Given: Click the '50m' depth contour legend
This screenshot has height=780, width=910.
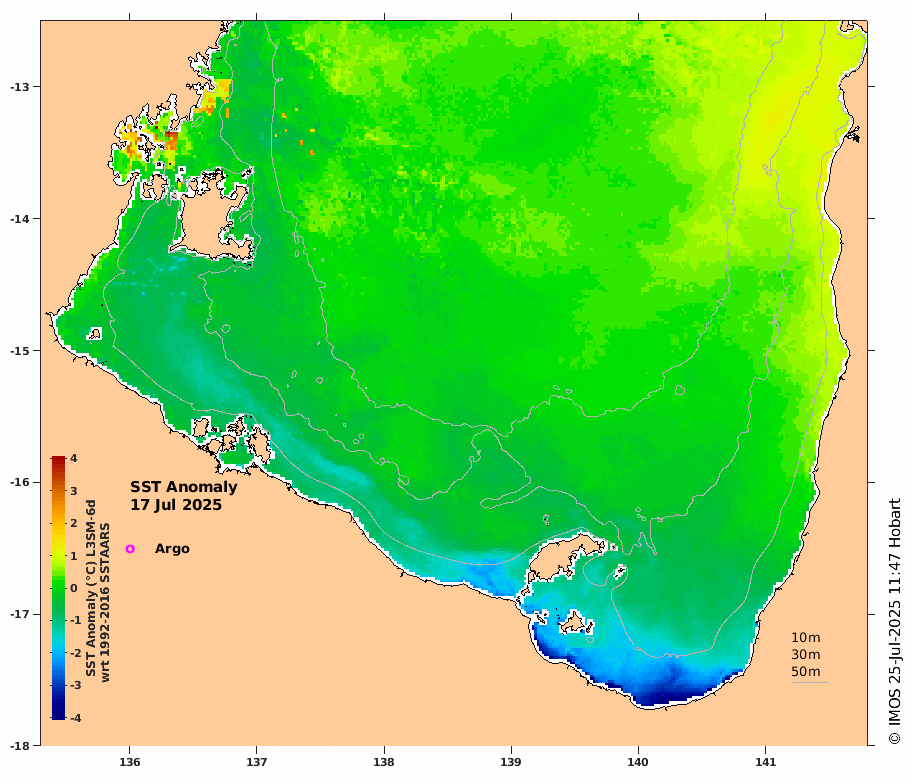Looking at the screenshot, I should pyautogui.click(x=806, y=671).
